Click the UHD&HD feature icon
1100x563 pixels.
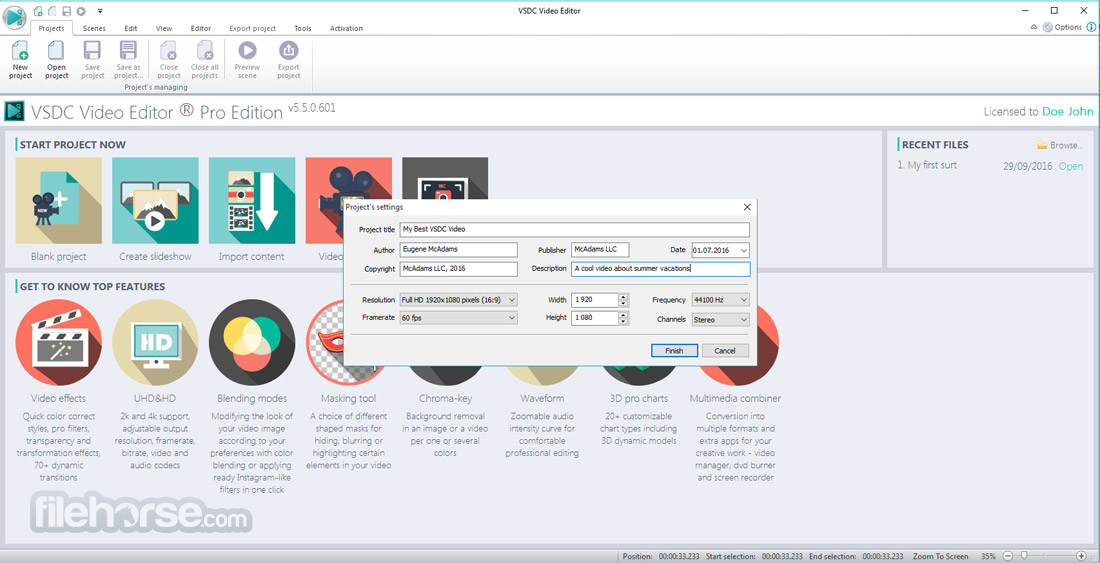tap(155, 342)
